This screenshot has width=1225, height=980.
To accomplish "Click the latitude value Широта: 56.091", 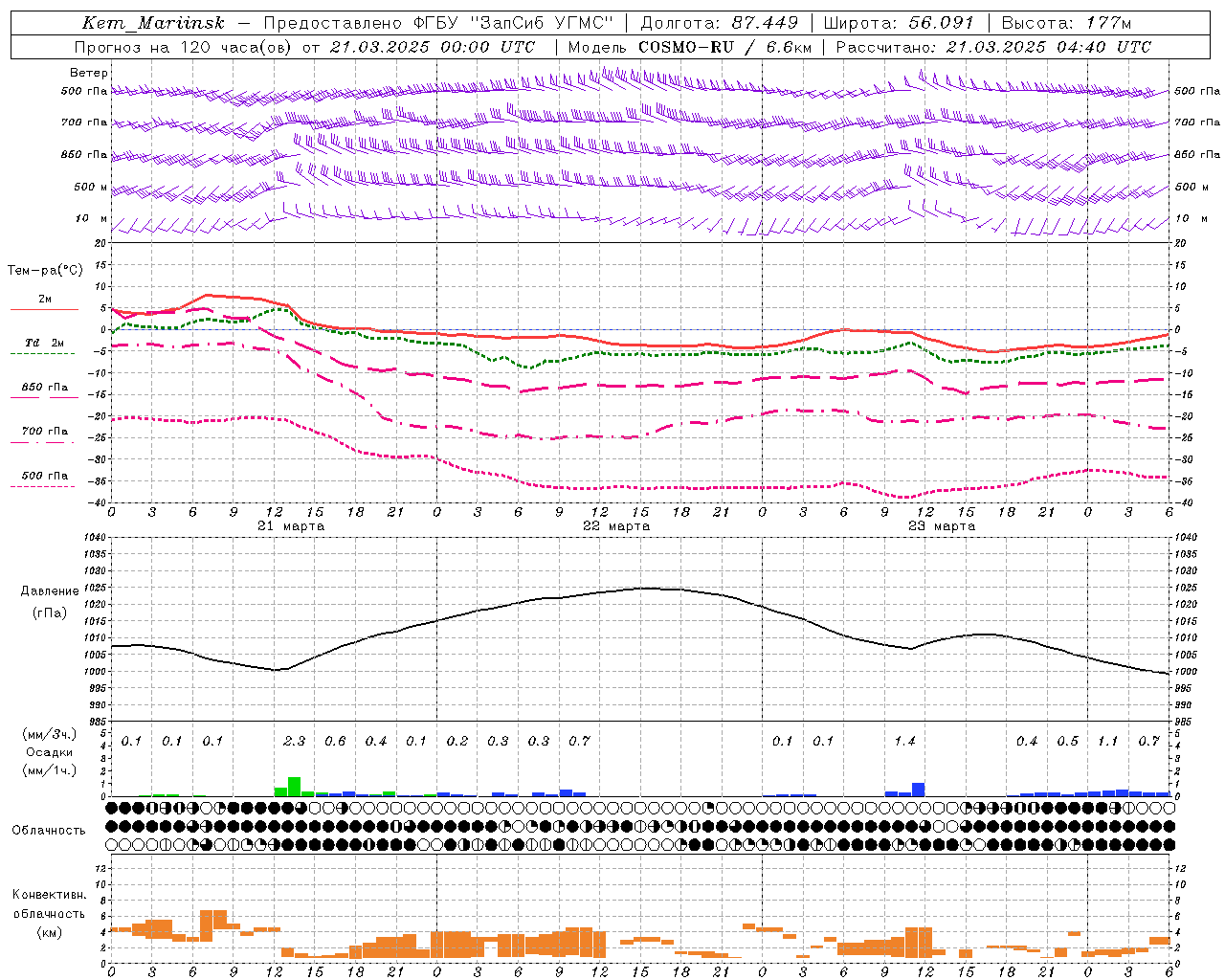I will tap(899, 23).
